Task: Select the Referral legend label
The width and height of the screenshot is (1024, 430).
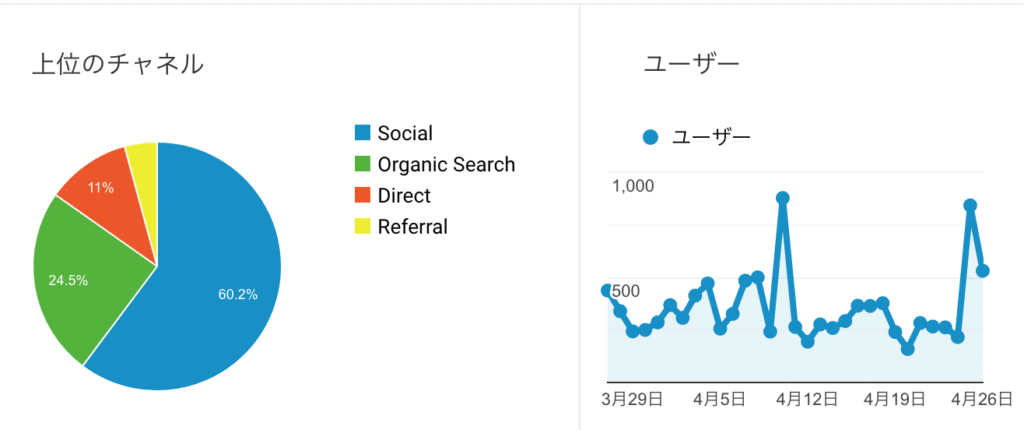Action: (413, 227)
